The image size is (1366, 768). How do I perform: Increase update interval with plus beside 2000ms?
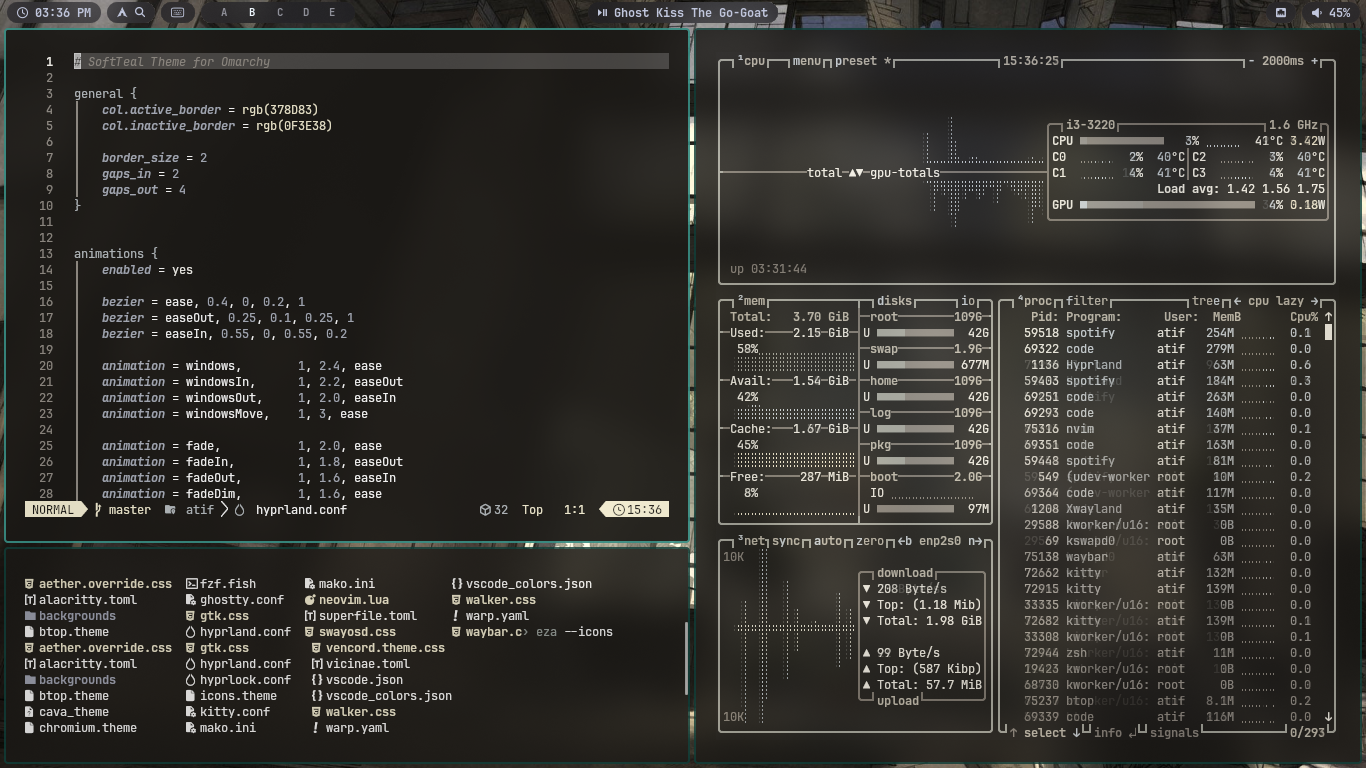tap(1314, 61)
